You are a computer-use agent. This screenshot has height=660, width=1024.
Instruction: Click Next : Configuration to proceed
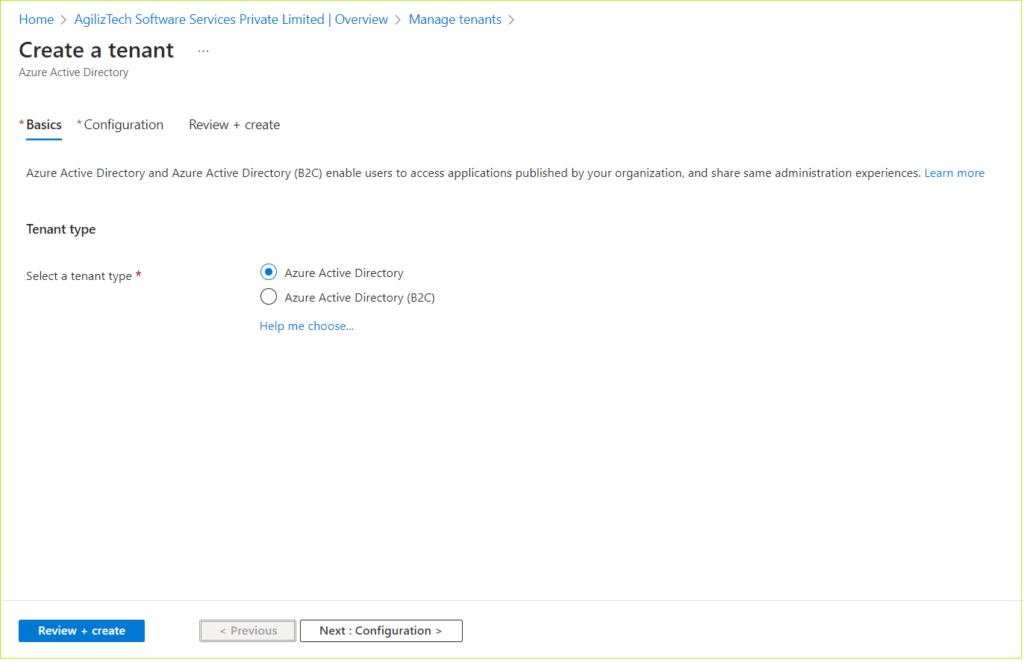380,630
